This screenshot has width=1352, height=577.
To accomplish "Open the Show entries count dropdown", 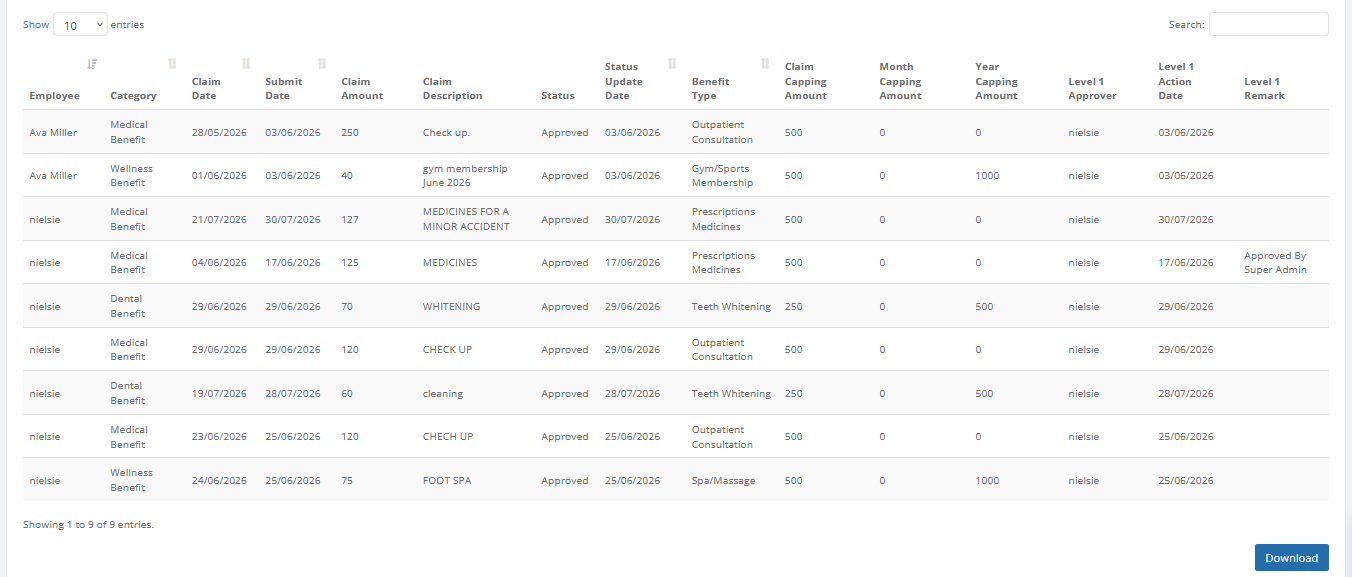I will [80, 25].
